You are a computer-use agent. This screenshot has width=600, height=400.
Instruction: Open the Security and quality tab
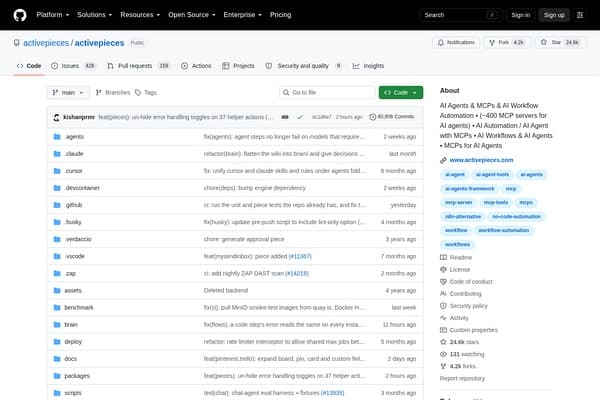click(303, 66)
